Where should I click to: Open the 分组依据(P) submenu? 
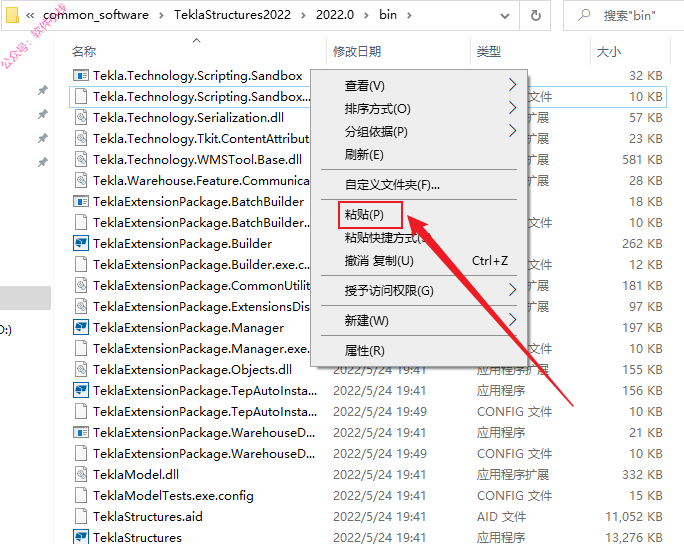pos(419,131)
